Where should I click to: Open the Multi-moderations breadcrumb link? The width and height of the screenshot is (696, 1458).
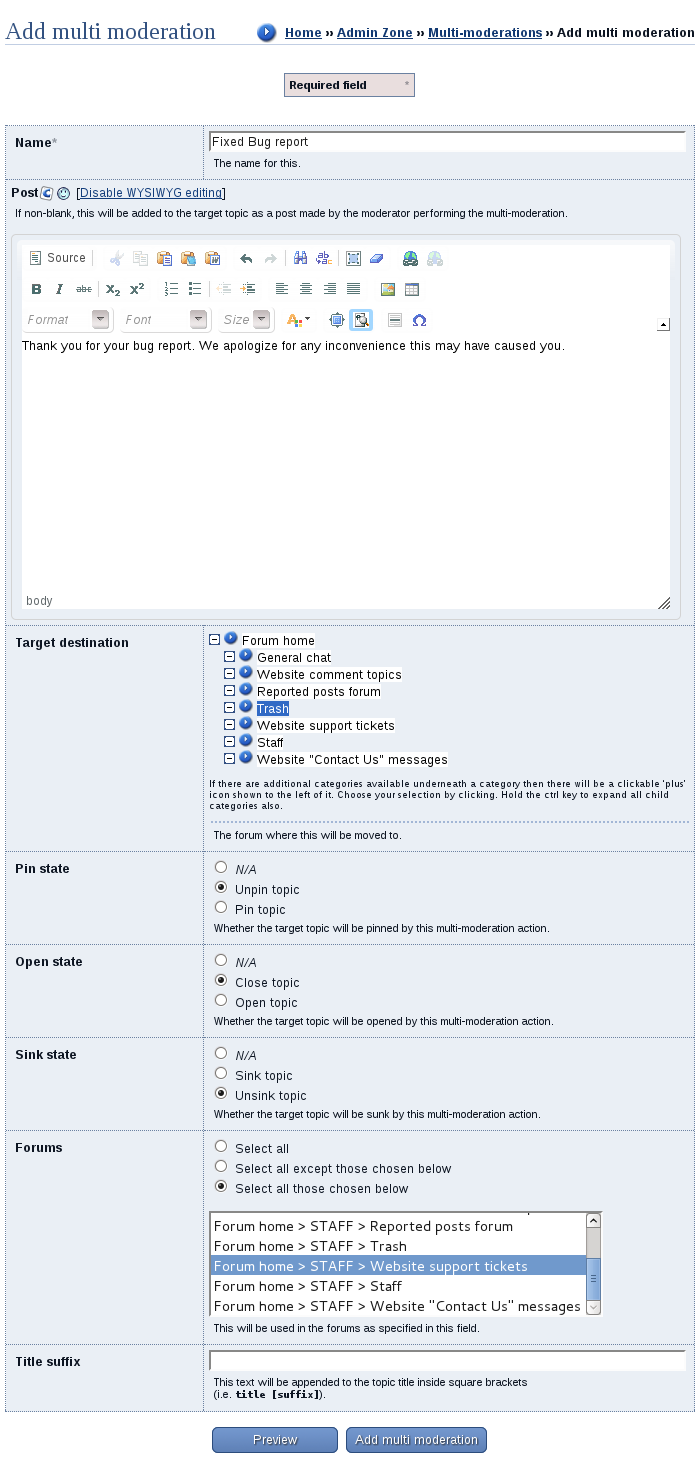(x=485, y=33)
